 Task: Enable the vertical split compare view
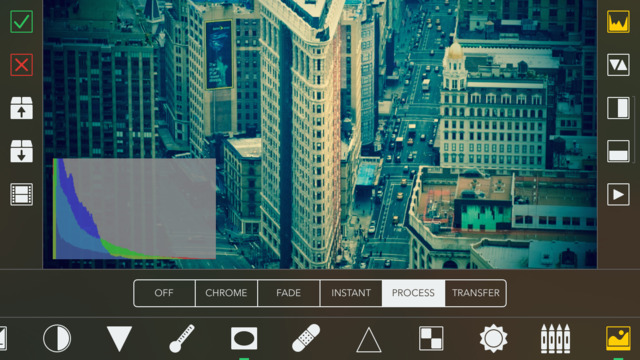point(618,108)
